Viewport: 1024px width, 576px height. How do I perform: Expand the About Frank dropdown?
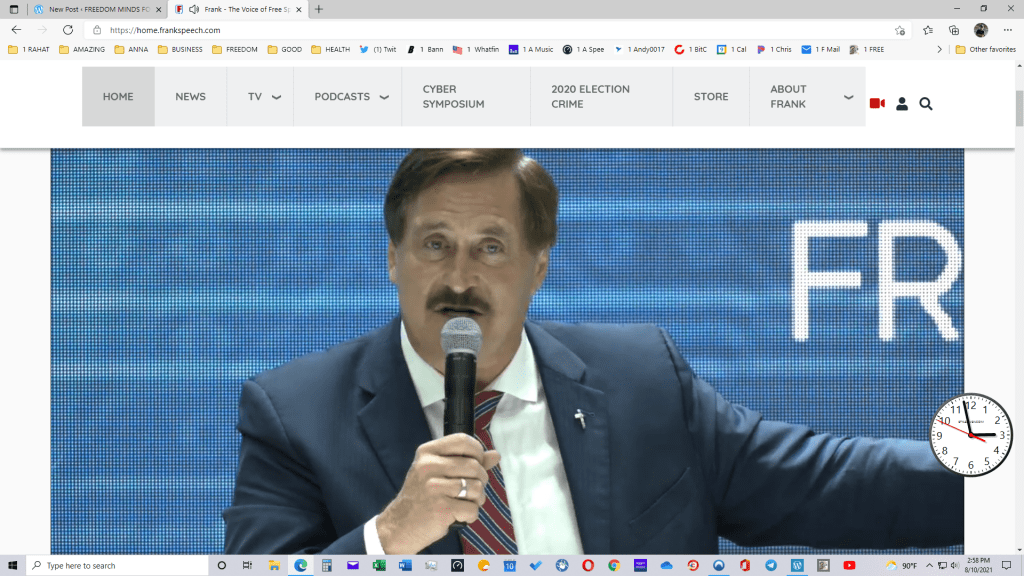coord(848,97)
